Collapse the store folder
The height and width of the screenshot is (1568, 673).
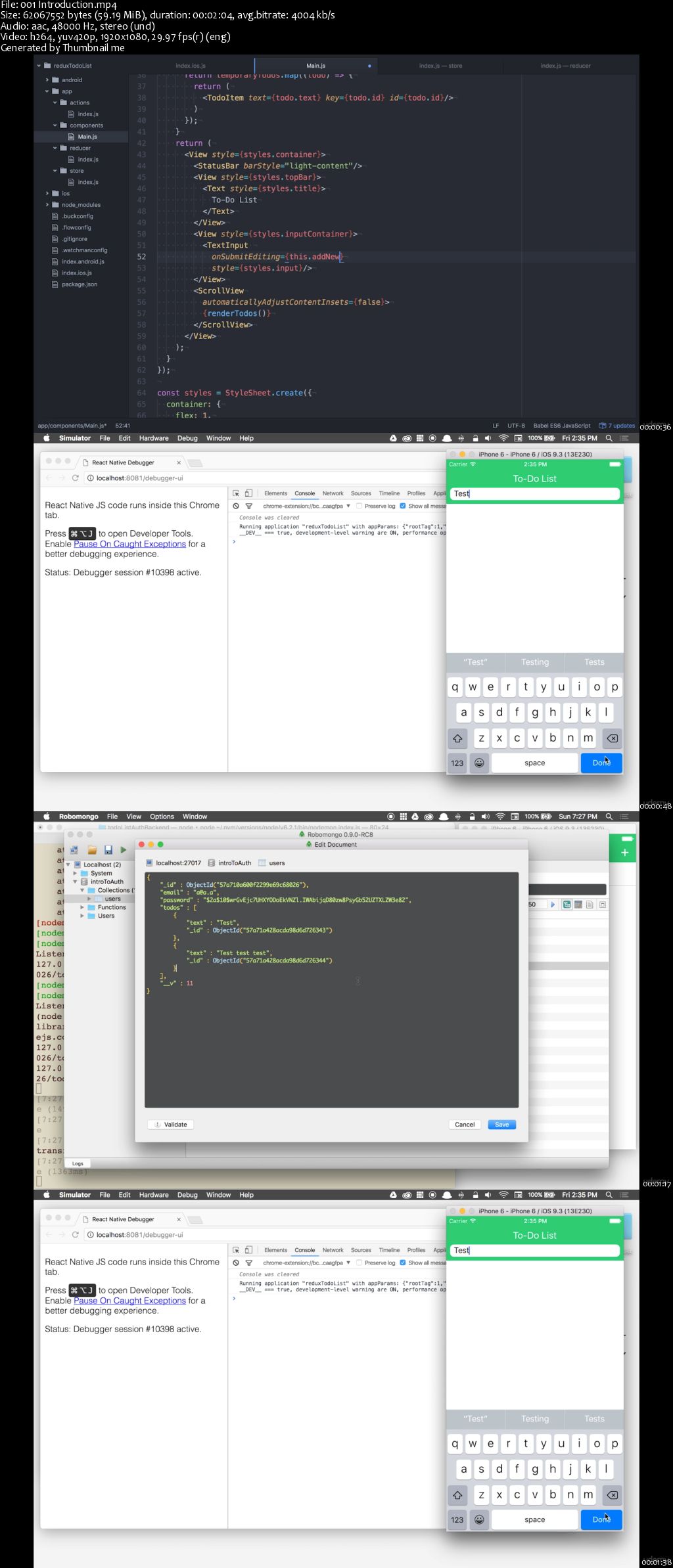(55, 171)
